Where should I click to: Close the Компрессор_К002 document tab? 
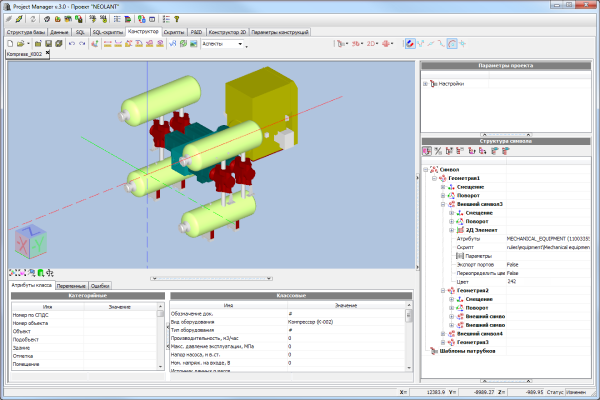[47, 54]
